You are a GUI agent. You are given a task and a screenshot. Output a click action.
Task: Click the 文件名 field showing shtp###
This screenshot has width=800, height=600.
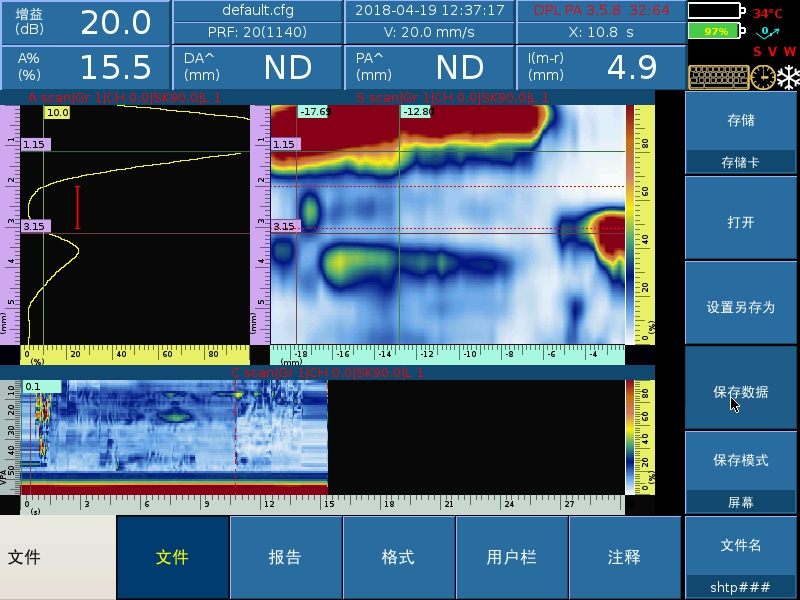pos(740,557)
